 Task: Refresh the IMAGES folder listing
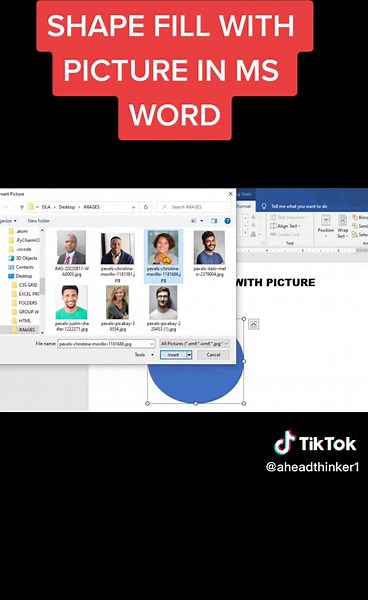[146, 207]
